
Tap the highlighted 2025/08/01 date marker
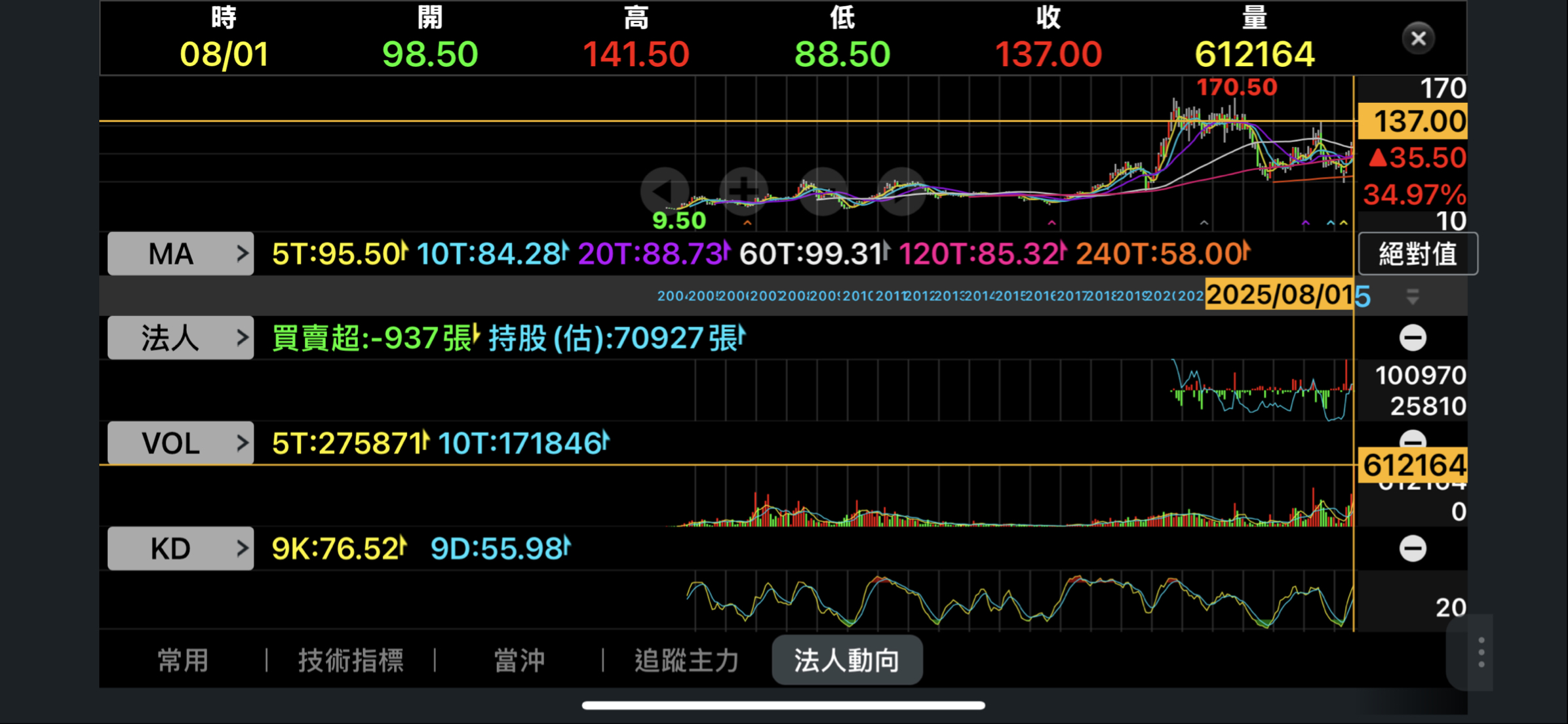tap(1279, 295)
